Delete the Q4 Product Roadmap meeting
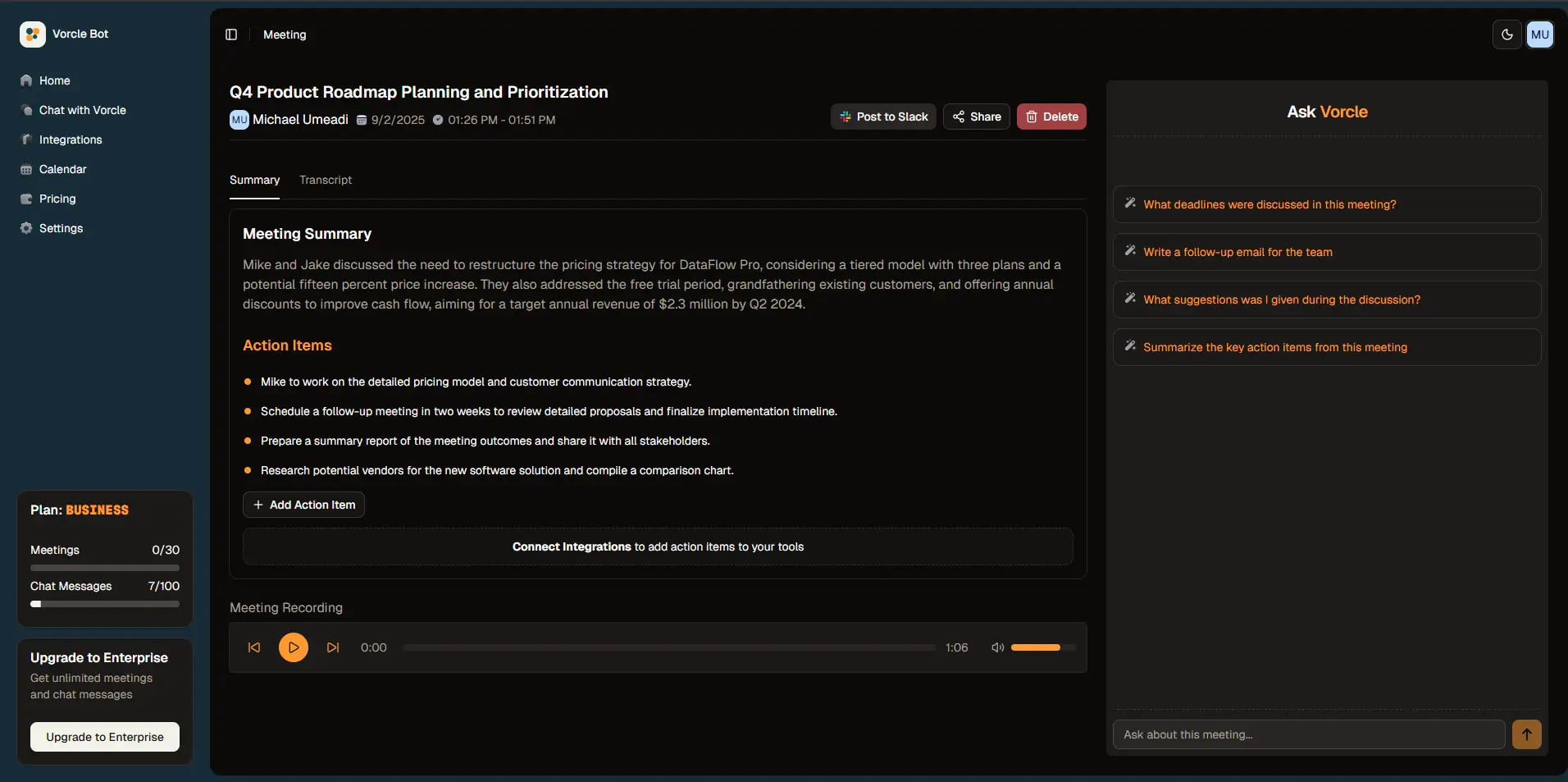The height and width of the screenshot is (782, 1568). [x=1052, y=117]
